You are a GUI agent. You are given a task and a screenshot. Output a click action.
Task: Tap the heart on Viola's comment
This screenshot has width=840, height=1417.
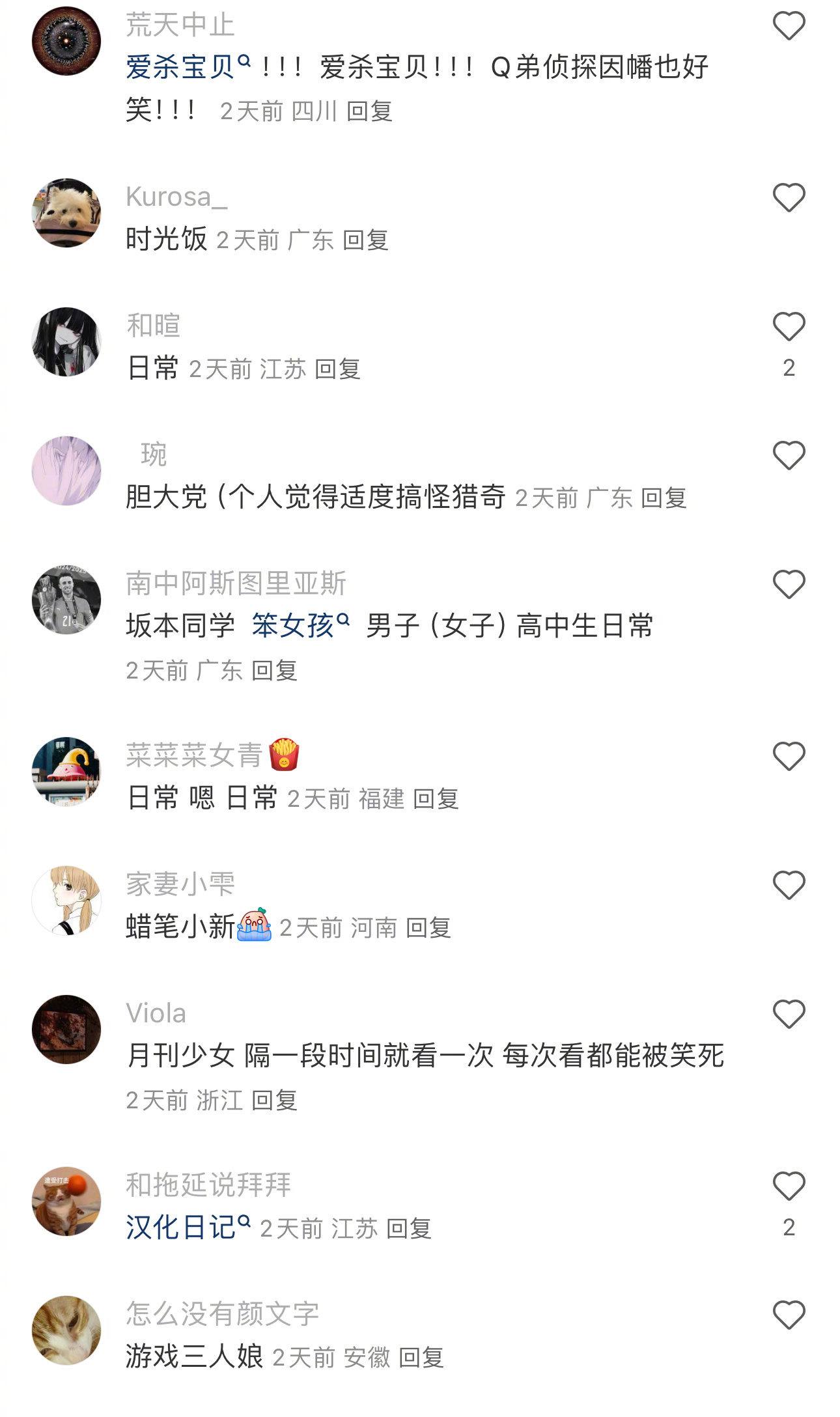tap(789, 1014)
